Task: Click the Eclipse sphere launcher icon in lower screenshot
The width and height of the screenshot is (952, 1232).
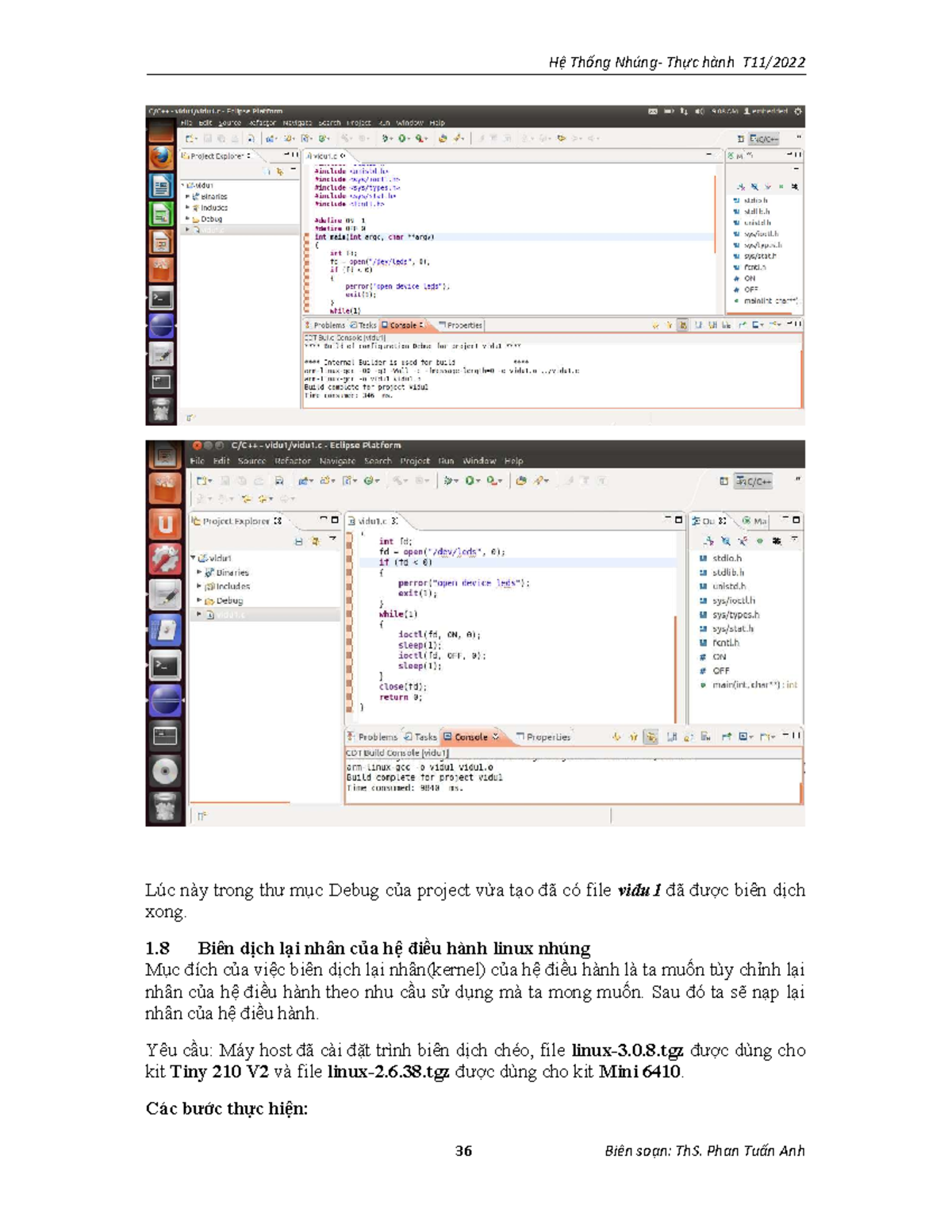Action: coord(165,700)
